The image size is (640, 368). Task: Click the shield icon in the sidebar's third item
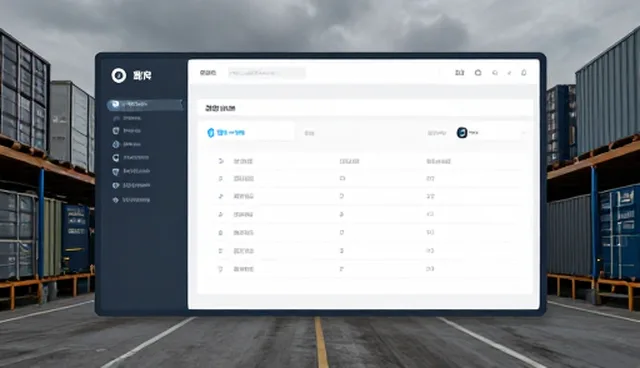click(116, 131)
